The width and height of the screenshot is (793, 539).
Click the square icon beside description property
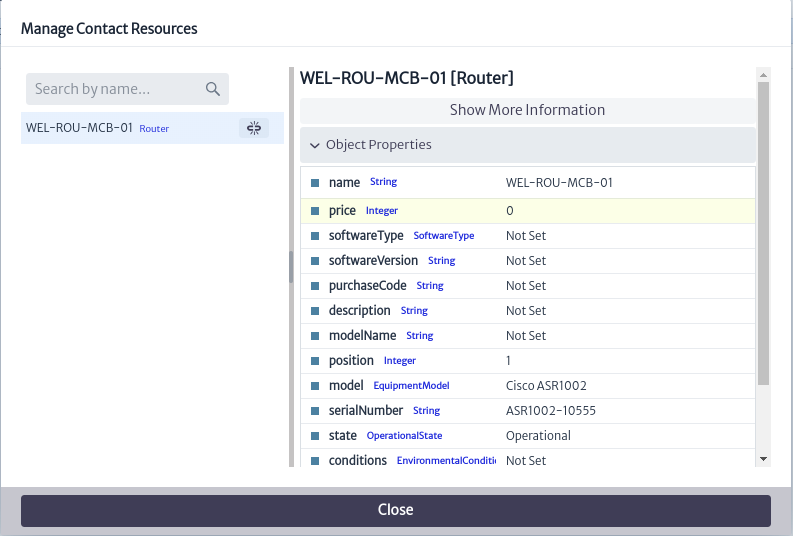[315, 310]
